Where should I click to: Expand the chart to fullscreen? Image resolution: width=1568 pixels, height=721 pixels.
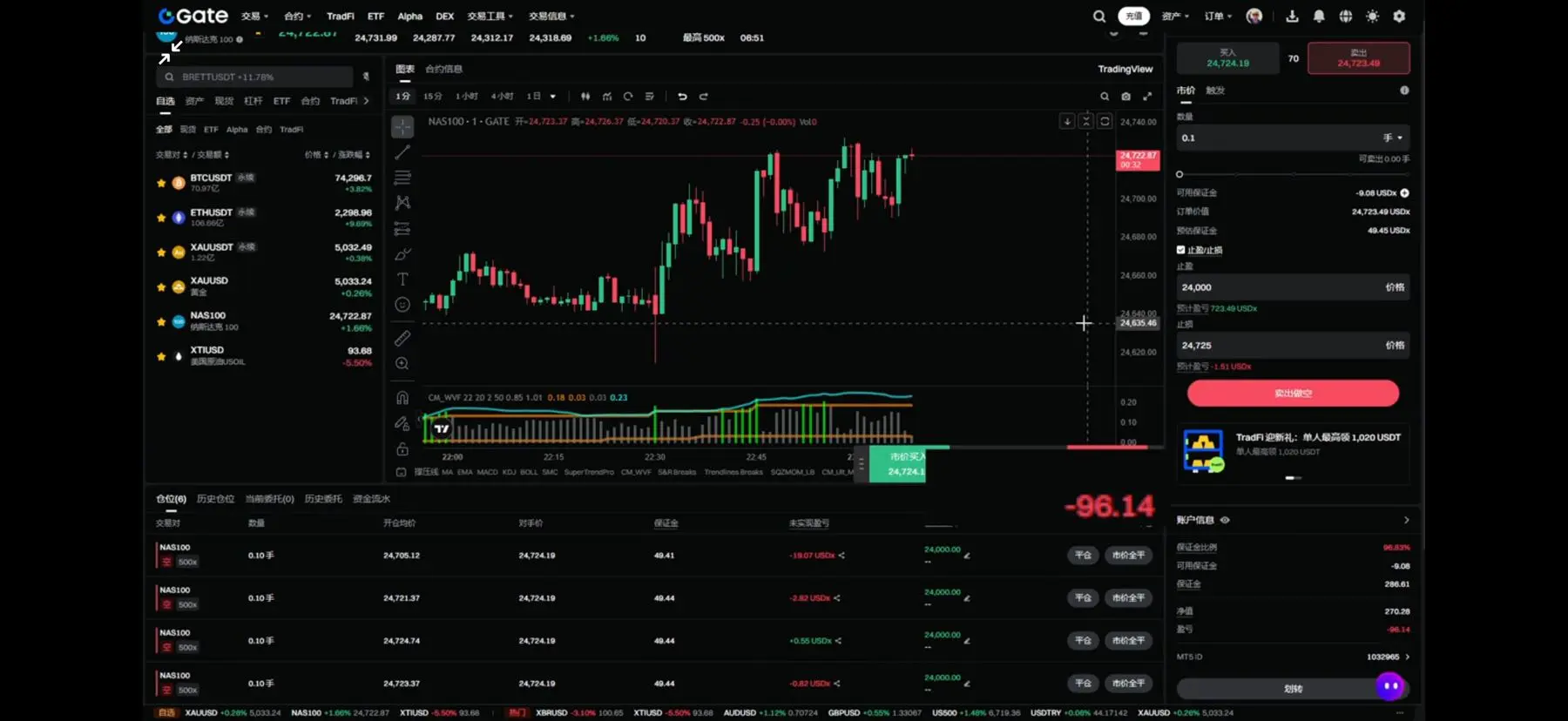[x=1147, y=97]
